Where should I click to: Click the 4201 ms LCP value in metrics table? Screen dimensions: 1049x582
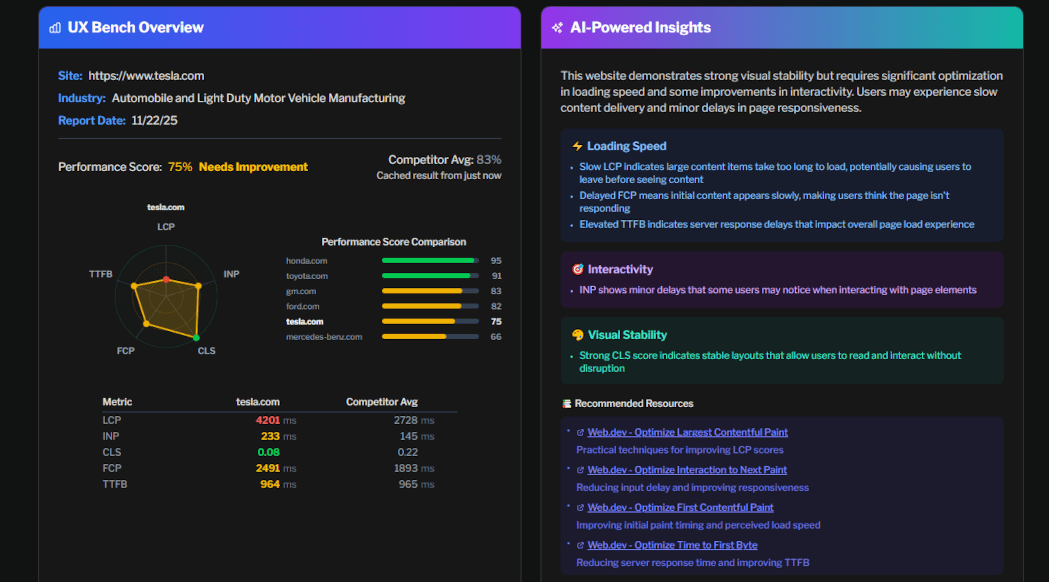click(x=269, y=420)
